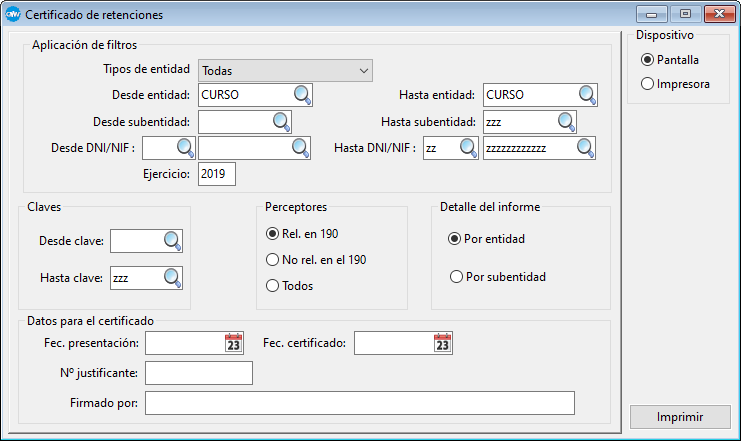Click the Hasta entidad search magnifier icon
The height and width of the screenshot is (441, 741).
point(587,95)
